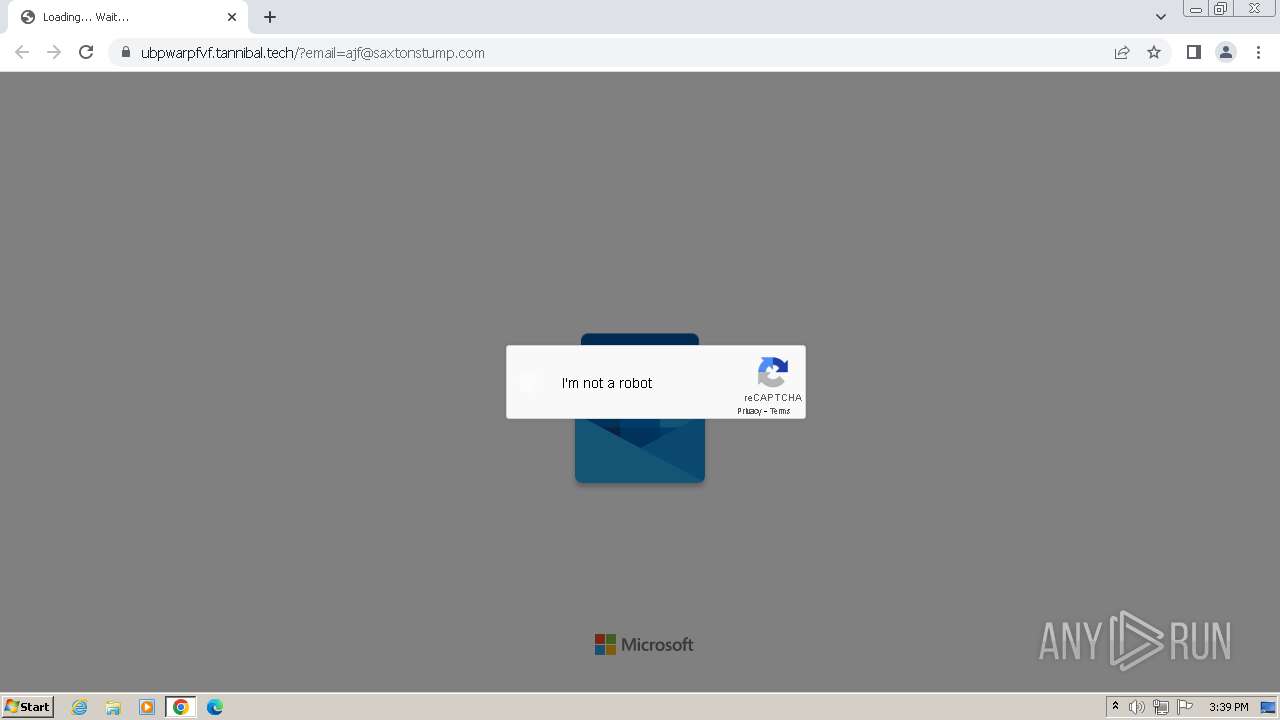Go back to the previous page
This screenshot has height=720, width=1280.
click(x=22, y=52)
